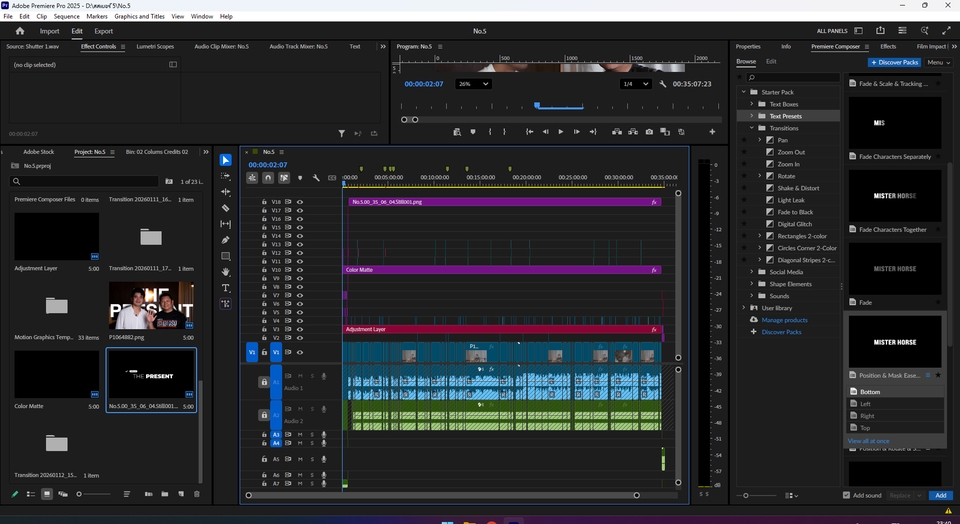Select the Track Select Forward tool
This screenshot has height=524, width=960.
coord(226,176)
